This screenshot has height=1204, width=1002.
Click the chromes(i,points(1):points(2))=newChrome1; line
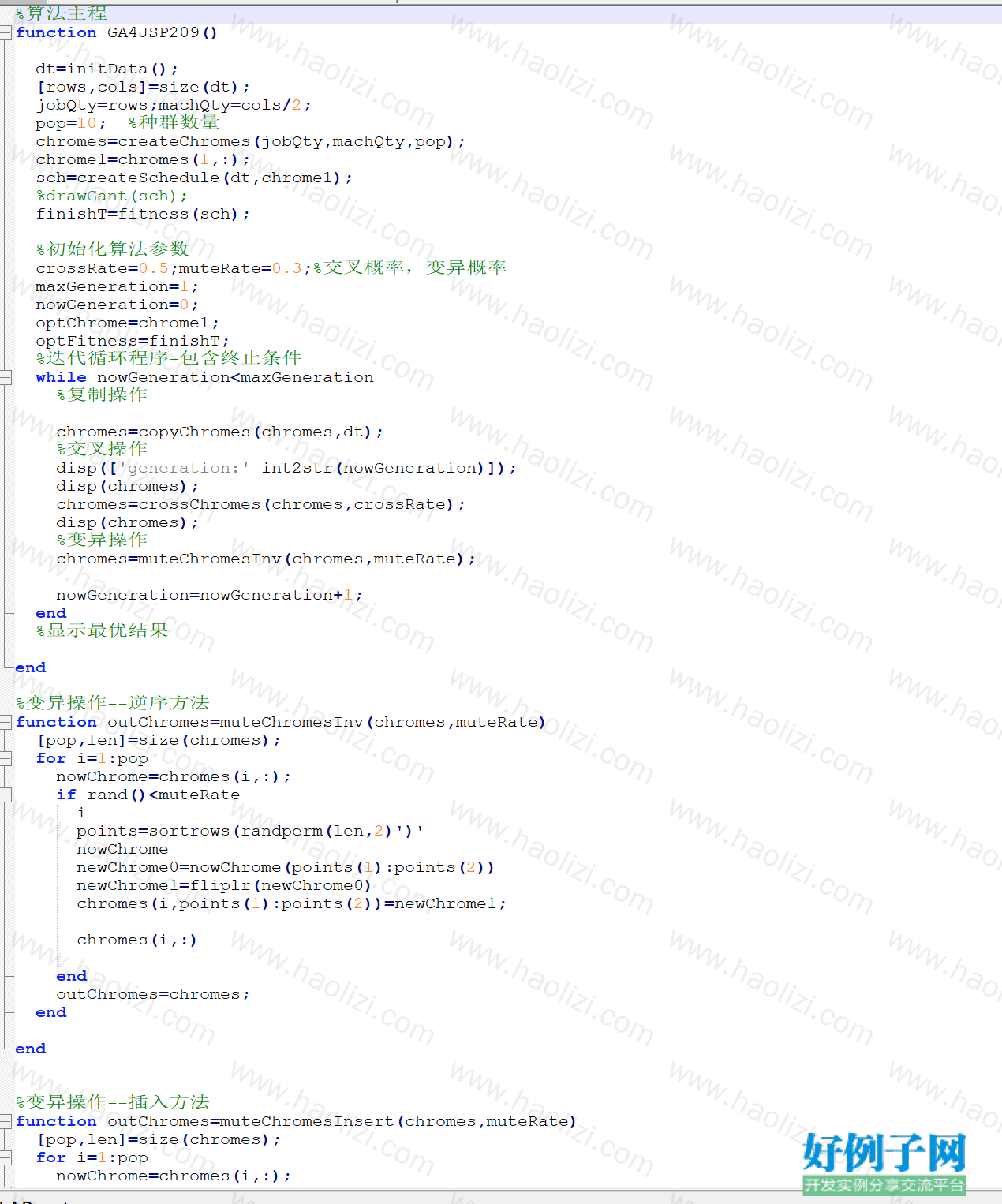point(292,903)
